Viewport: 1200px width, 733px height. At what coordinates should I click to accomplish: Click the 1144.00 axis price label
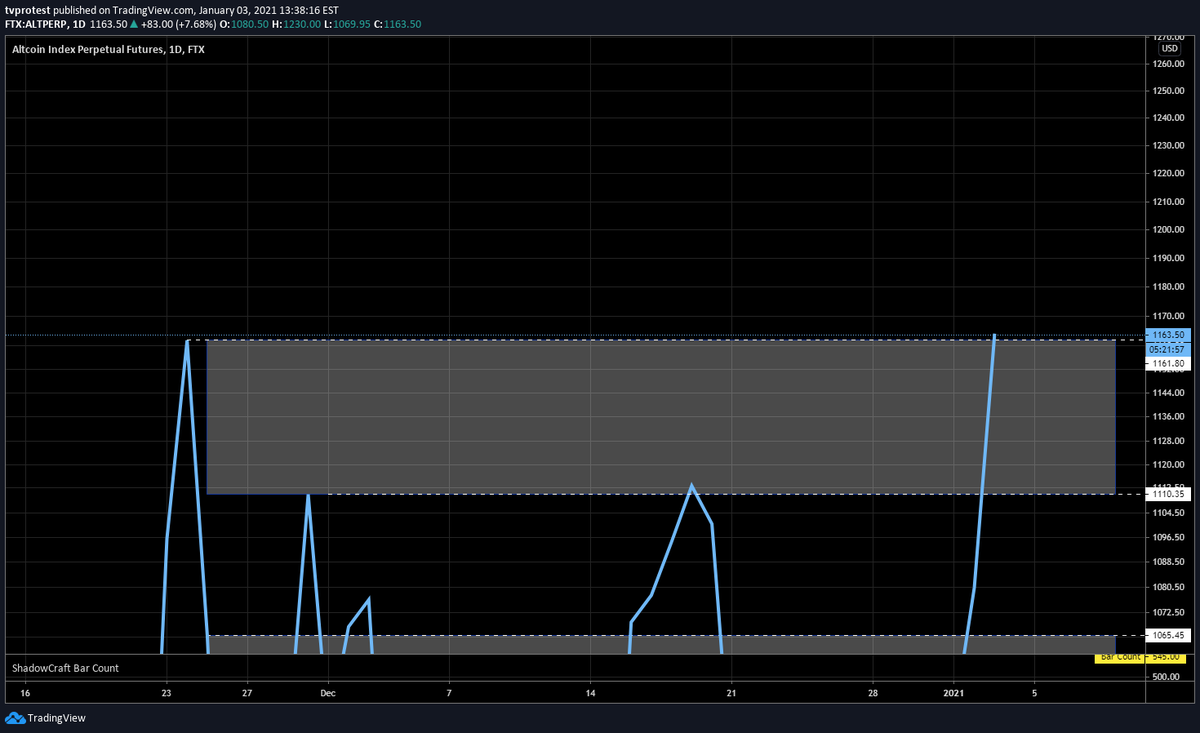[1167, 391]
